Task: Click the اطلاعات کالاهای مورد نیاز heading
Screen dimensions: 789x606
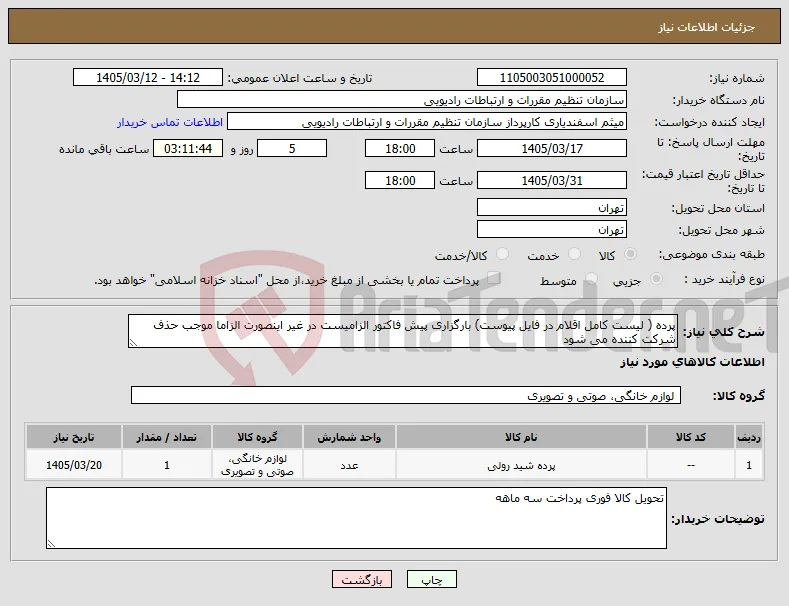Action: pyautogui.click(x=692, y=362)
